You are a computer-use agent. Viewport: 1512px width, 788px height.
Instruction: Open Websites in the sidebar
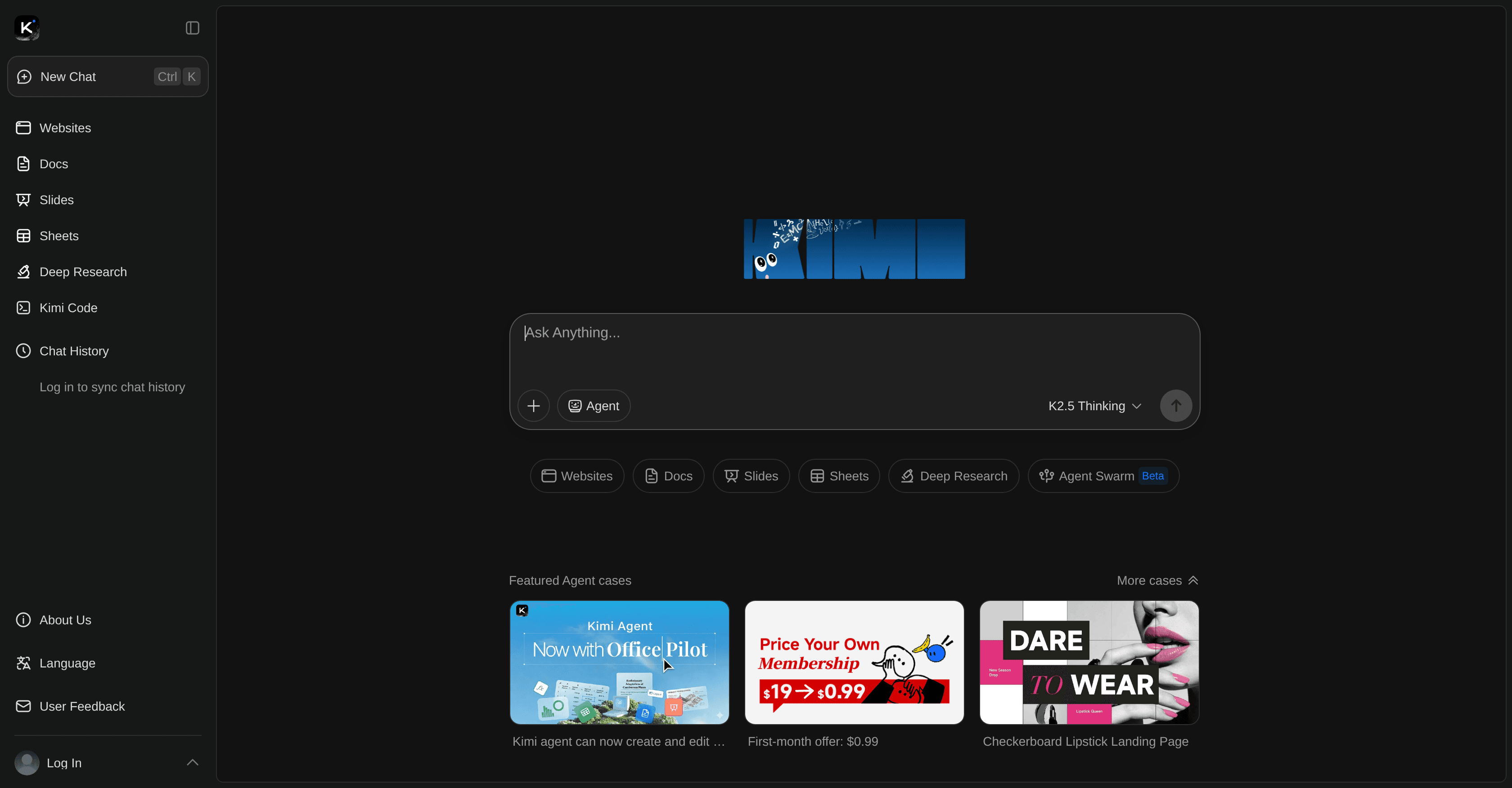click(x=64, y=128)
